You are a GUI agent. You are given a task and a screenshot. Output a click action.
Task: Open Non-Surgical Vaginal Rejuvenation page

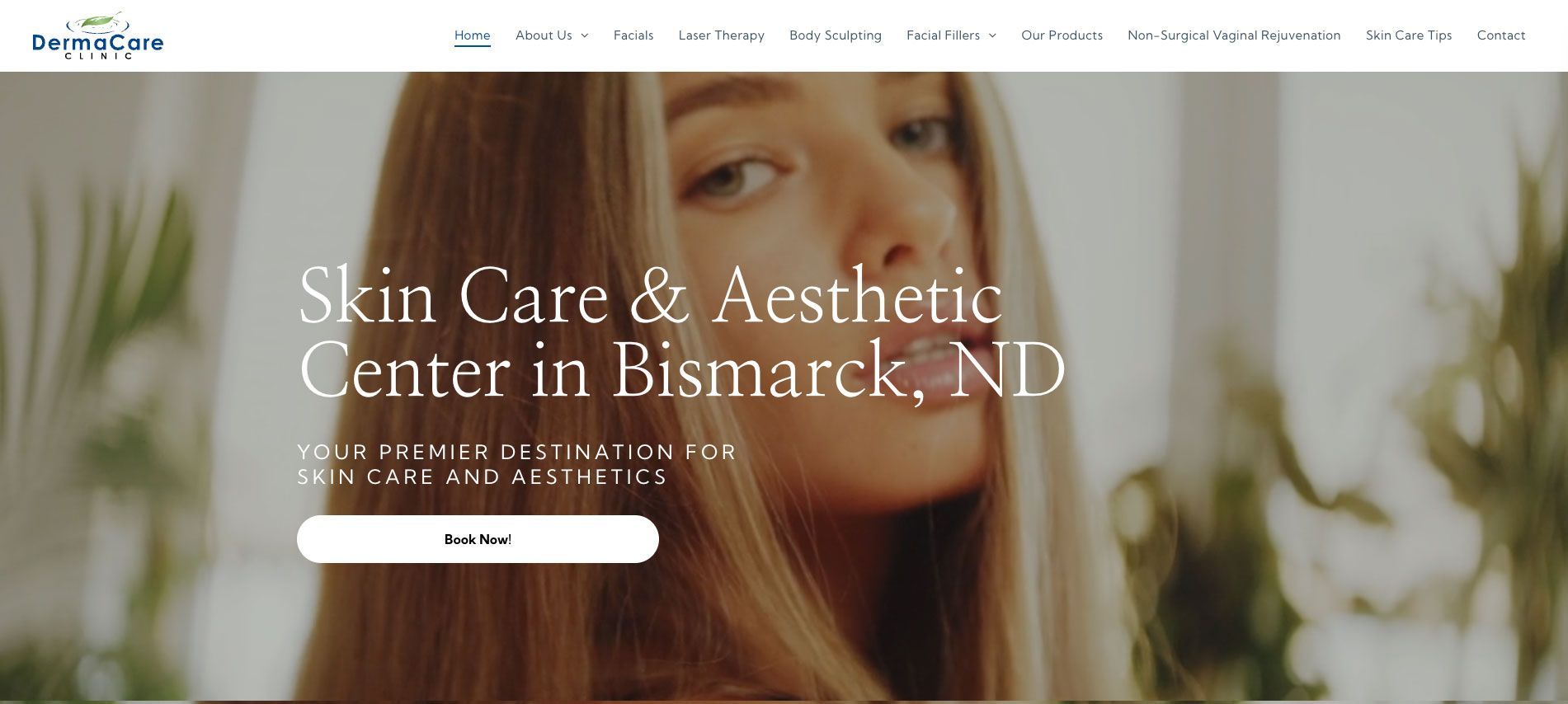(x=1234, y=35)
